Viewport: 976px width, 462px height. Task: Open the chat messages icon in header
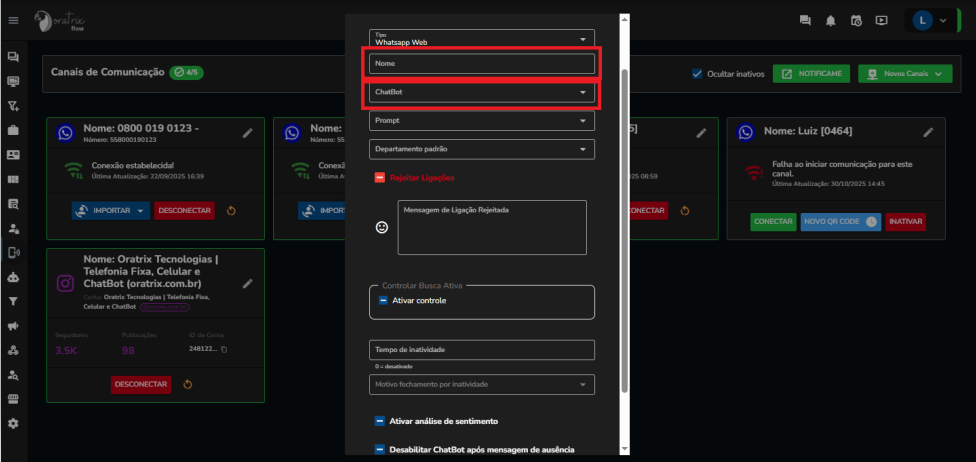coord(805,20)
